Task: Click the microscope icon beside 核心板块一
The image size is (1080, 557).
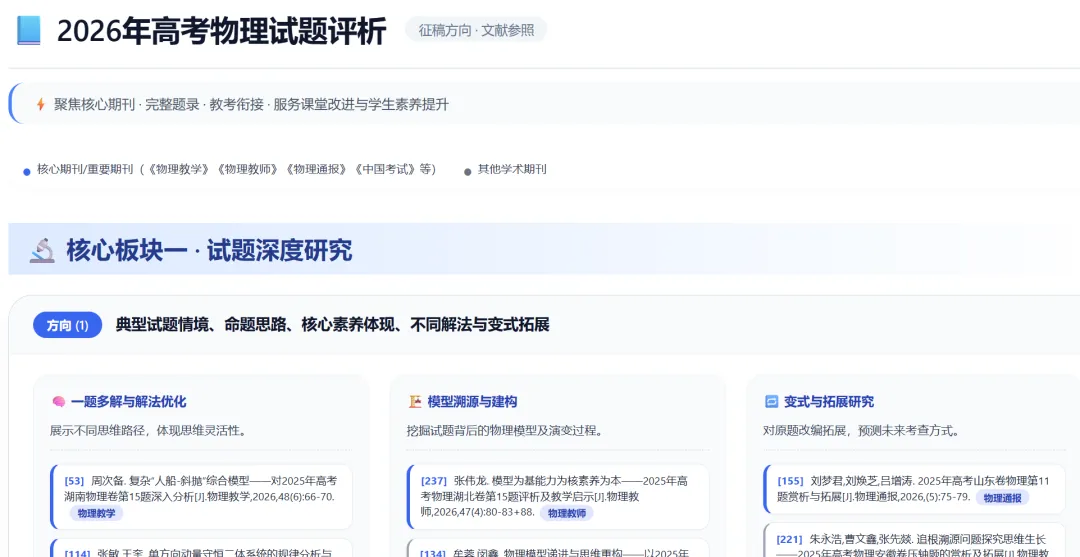Action: 42,251
